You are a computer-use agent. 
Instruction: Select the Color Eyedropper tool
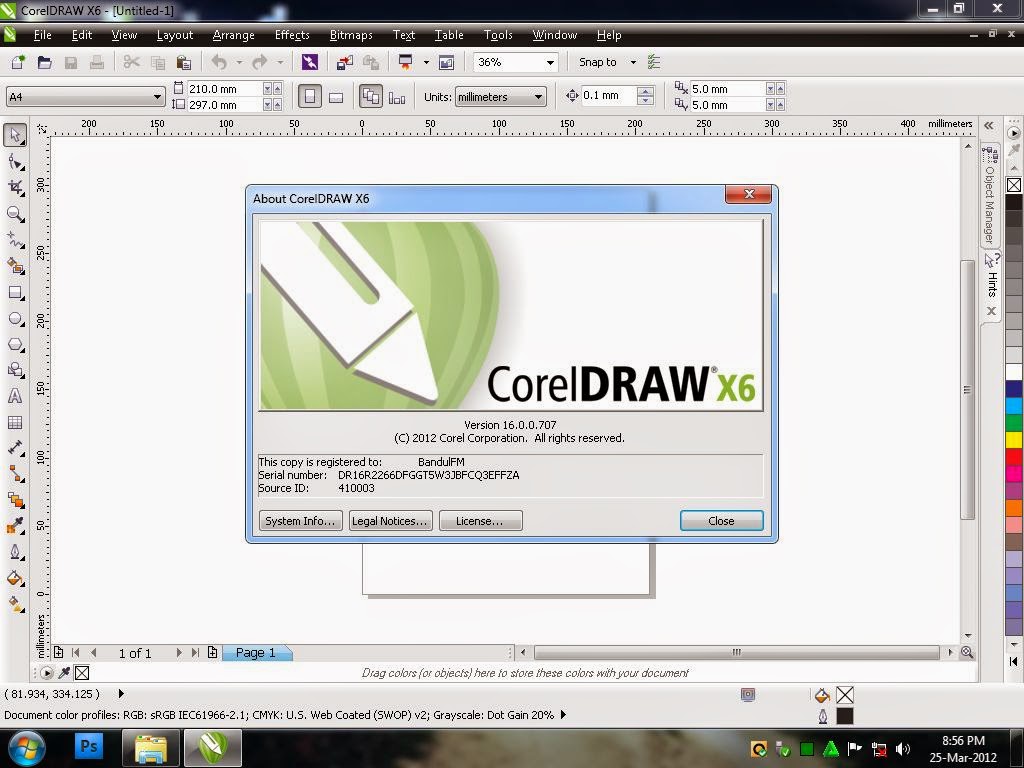[x=15, y=526]
